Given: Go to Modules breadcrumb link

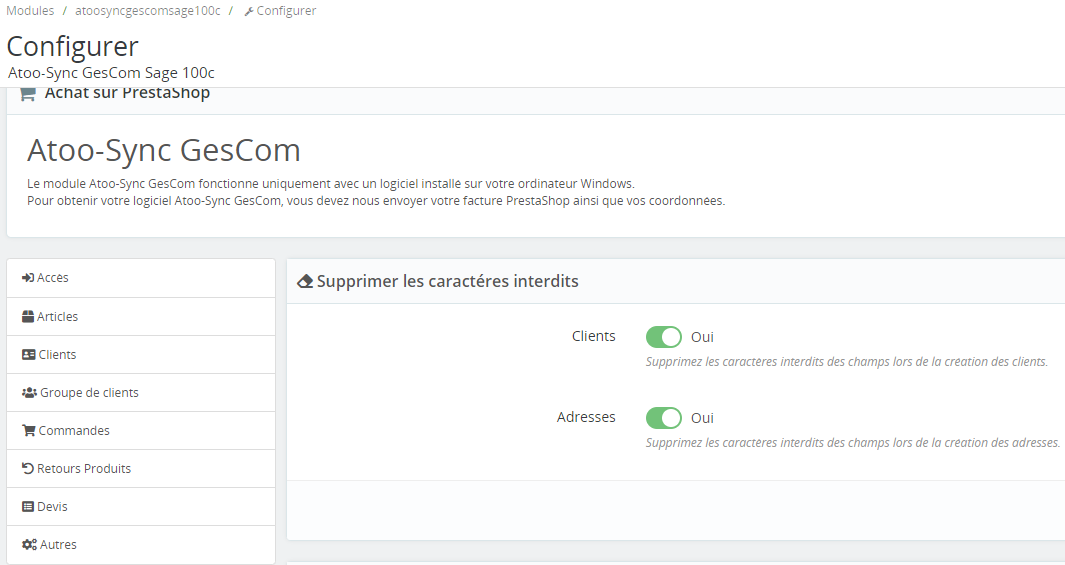Looking at the screenshot, I should click(30, 11).
